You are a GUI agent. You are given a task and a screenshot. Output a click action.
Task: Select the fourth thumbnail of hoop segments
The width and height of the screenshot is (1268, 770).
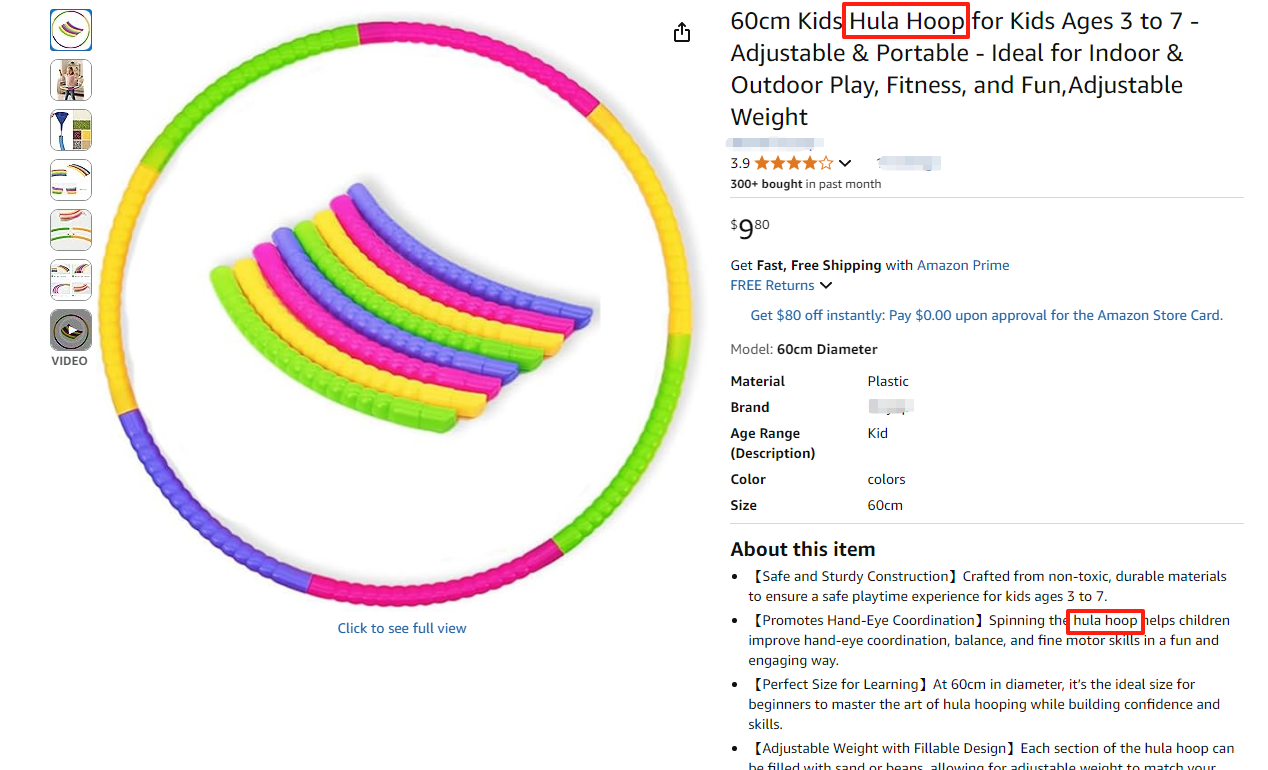(x=71, y=180)
